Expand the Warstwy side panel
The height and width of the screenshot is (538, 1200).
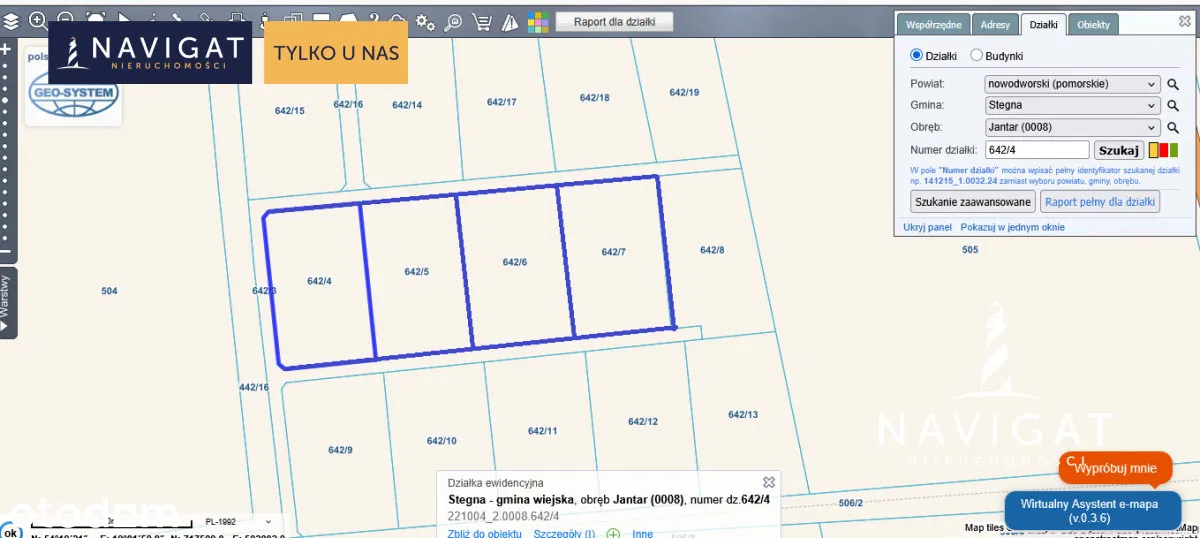click(x=6, y=303)
